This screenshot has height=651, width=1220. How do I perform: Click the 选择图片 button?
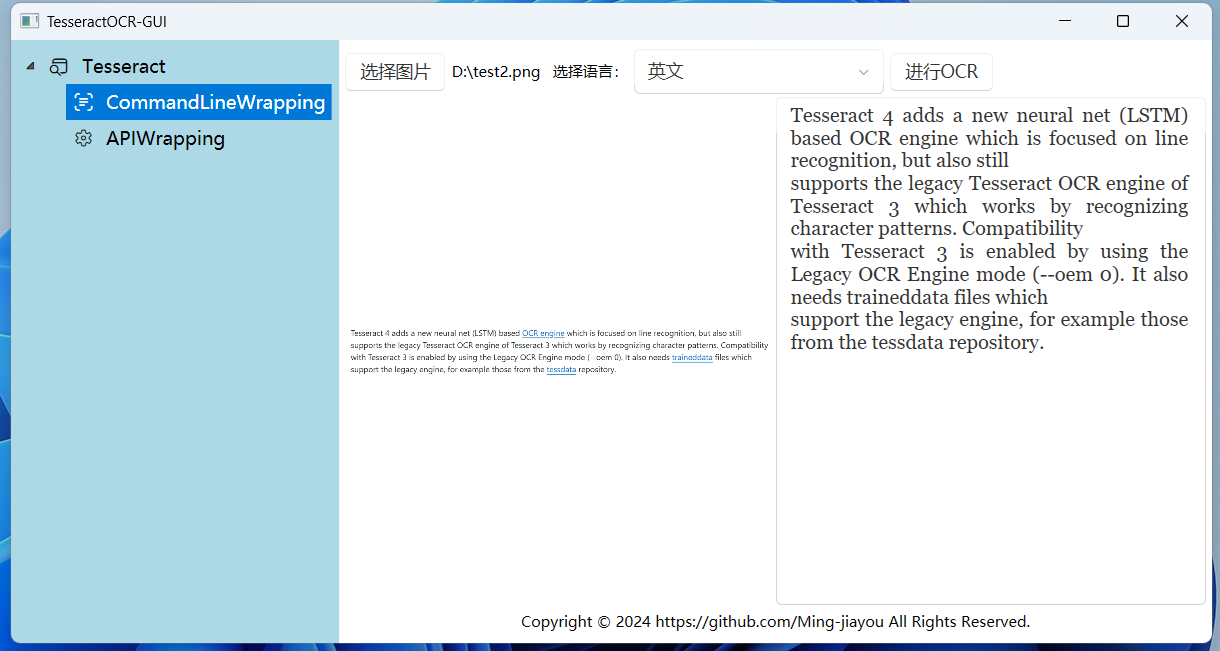(x=395, y=72)
